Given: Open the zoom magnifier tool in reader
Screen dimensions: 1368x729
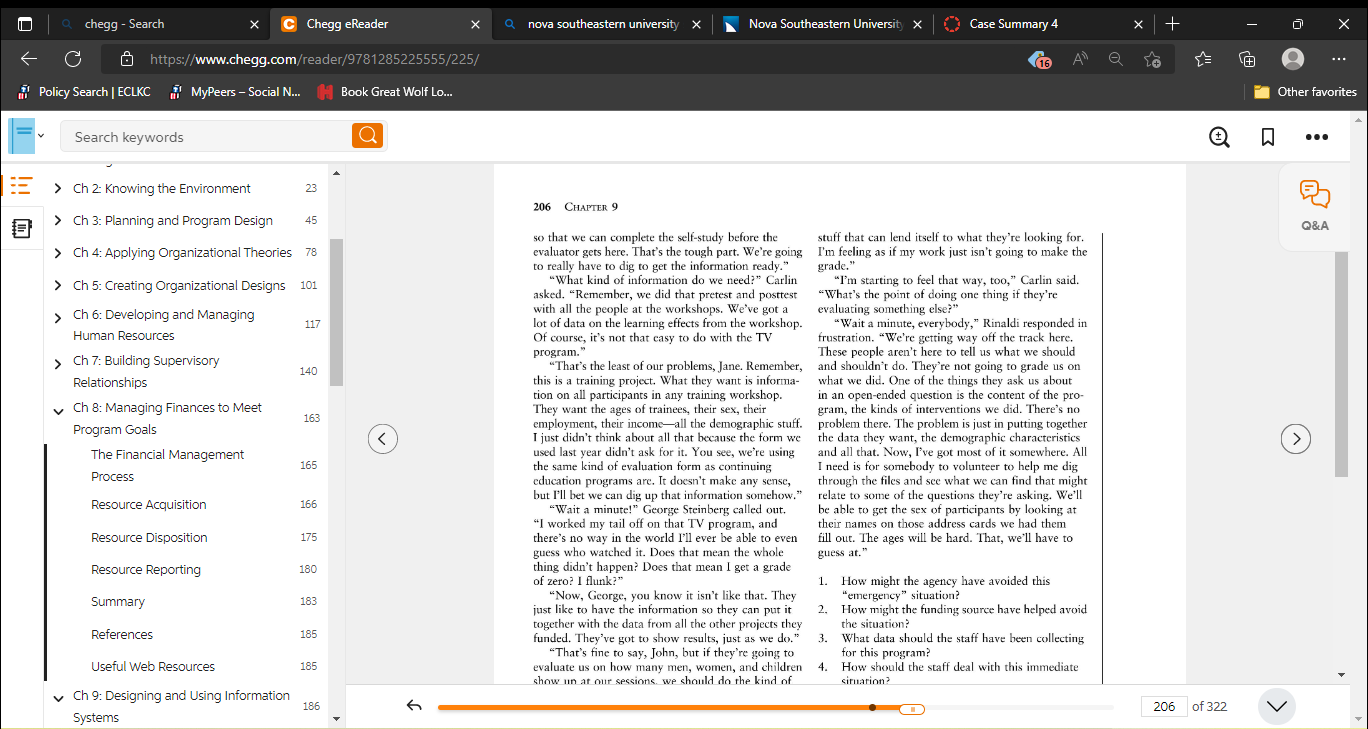Looking at the screenshot, I should pyautogui.click(x=1219, y=137).
